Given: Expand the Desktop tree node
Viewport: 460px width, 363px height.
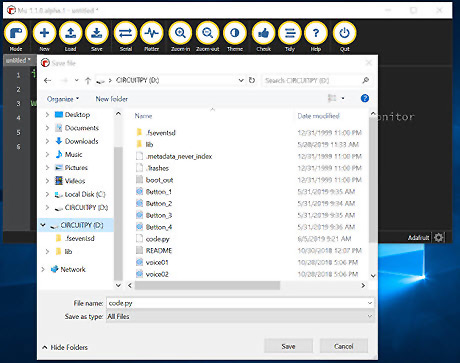Looking at the screenshot, I should click(x=47, y=115).
